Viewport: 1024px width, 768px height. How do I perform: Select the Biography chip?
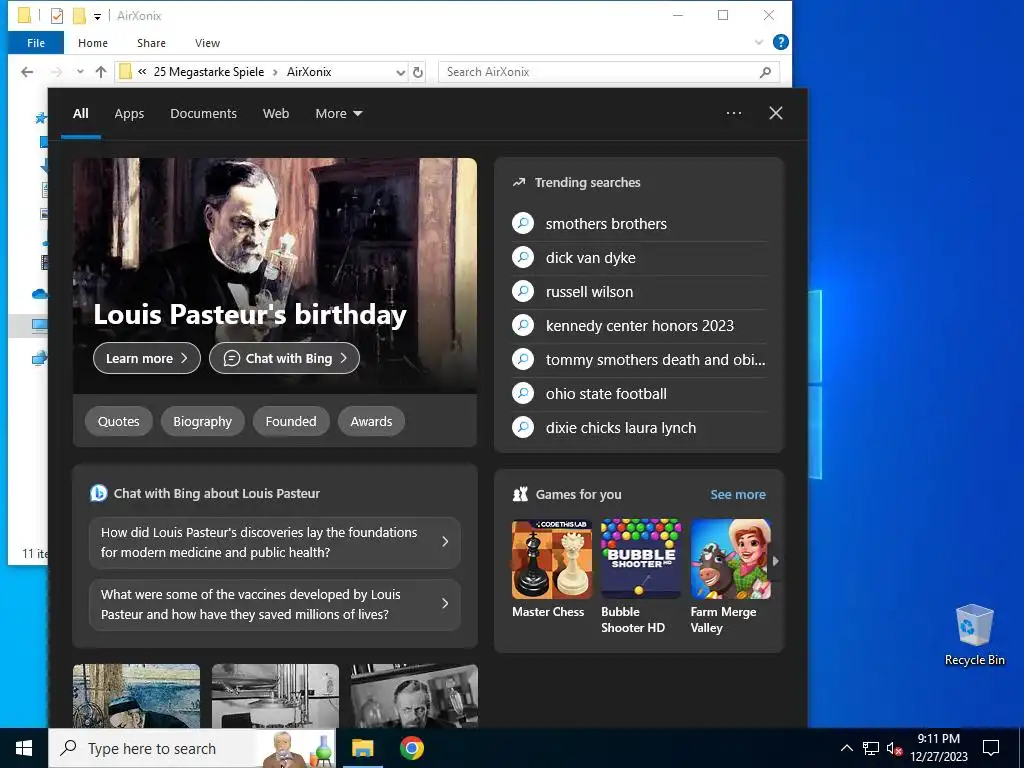pyautogui.click(x=202, y=421)
